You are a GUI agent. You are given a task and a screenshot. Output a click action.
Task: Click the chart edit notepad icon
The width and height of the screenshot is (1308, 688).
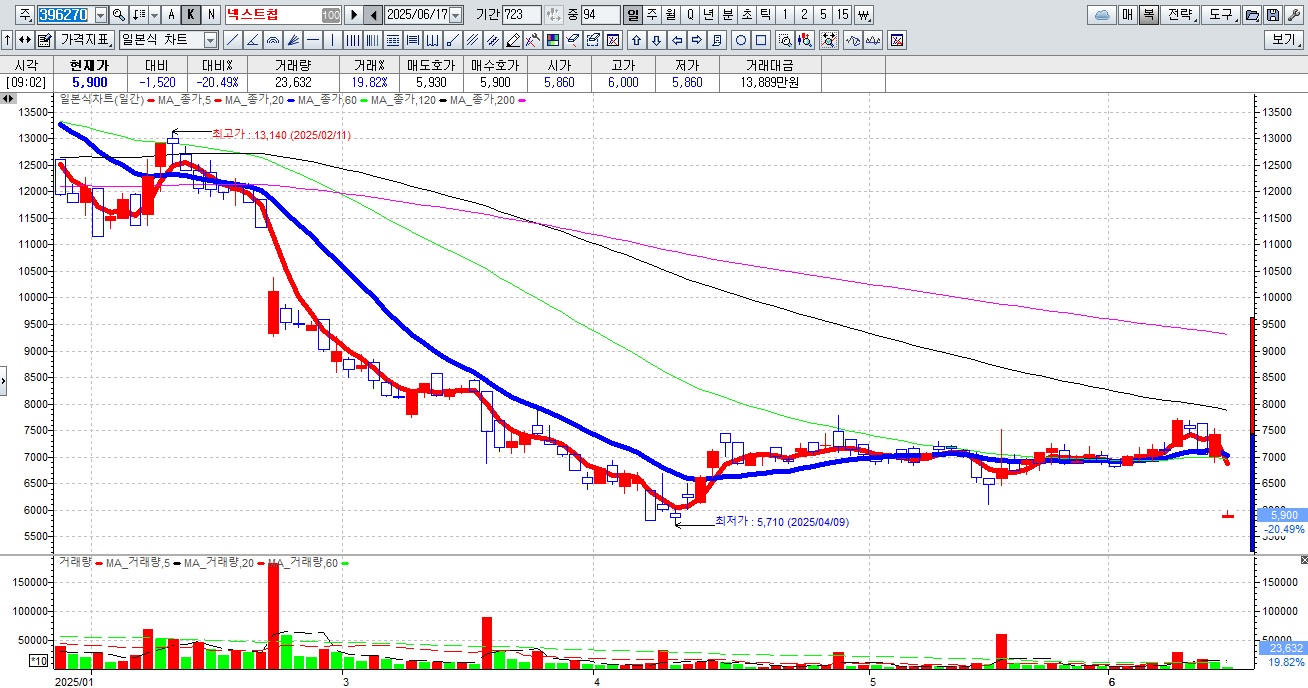tap(44, 40)
